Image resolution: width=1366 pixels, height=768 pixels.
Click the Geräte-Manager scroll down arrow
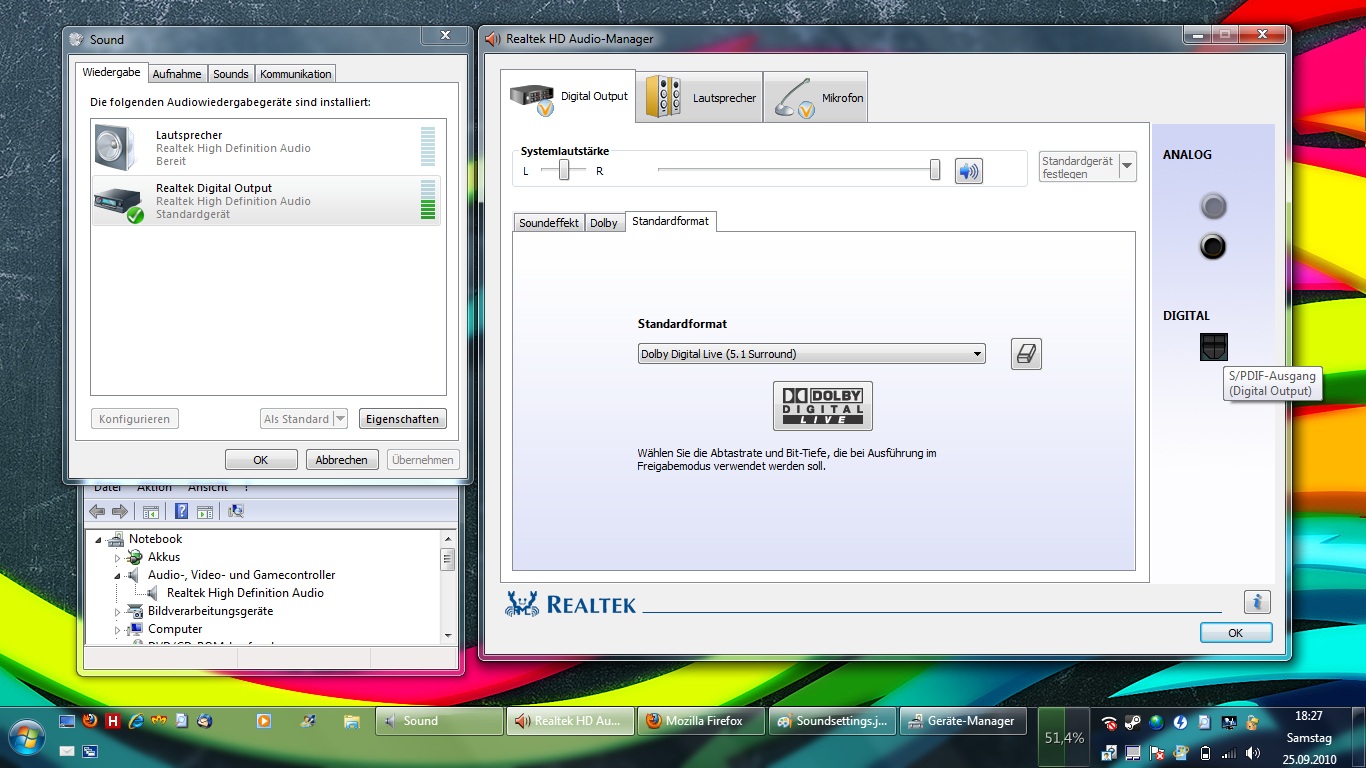tap(448, 635)
